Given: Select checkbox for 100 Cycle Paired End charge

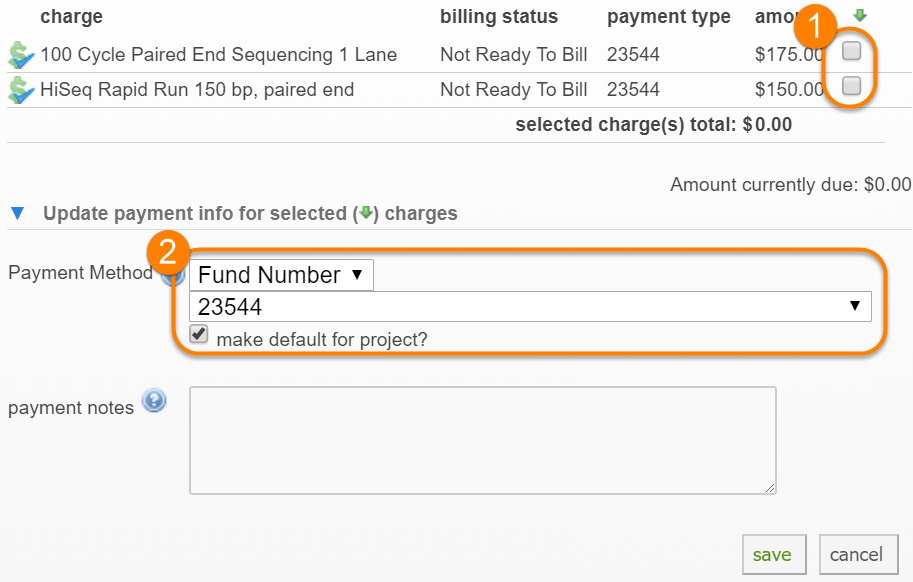Looking at the screenshot, I should (x=852, y=52).
